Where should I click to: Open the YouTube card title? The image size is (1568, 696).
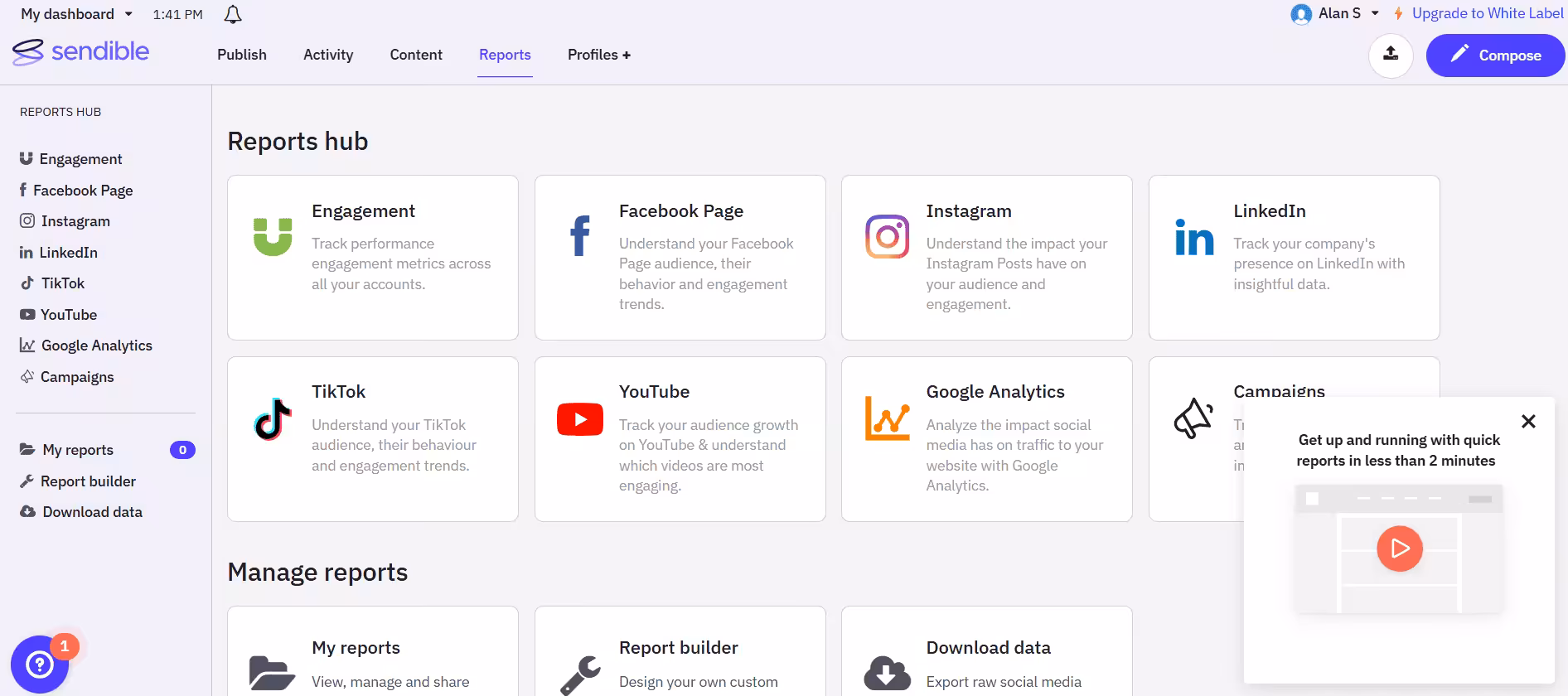pos(654,391)
